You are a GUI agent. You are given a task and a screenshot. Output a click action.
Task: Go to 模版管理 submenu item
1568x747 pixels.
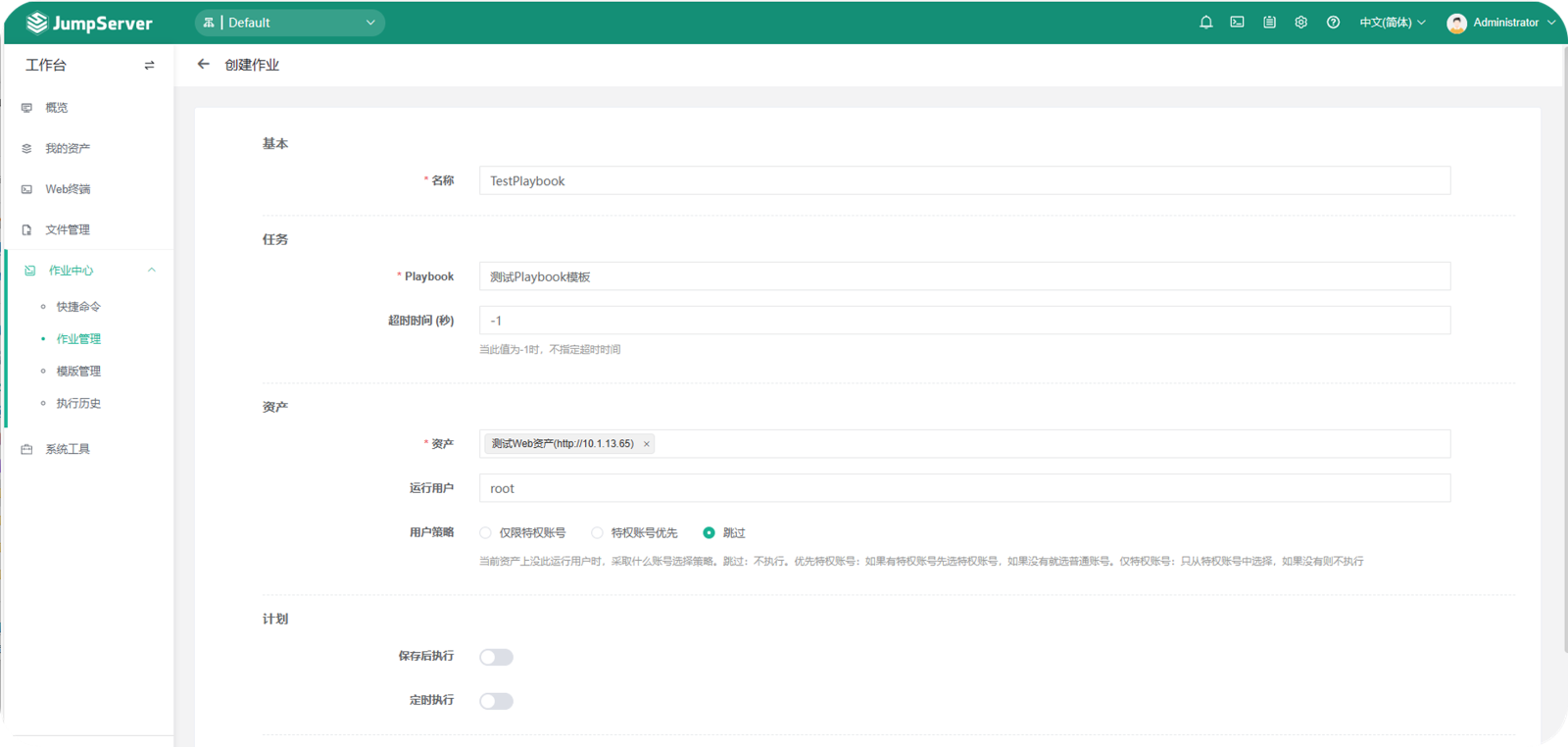[x=78, y=372]
